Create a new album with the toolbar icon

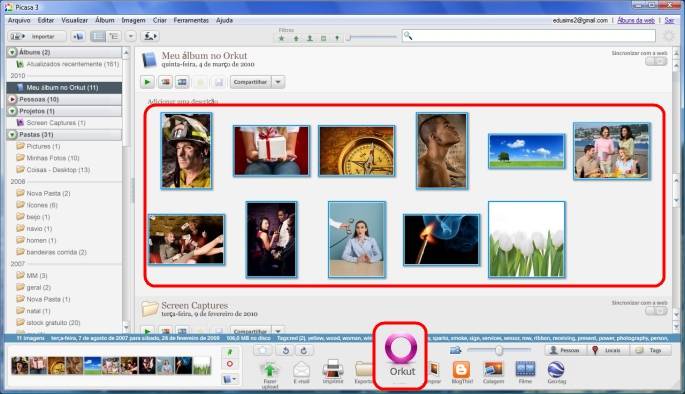tap(79, 37)
